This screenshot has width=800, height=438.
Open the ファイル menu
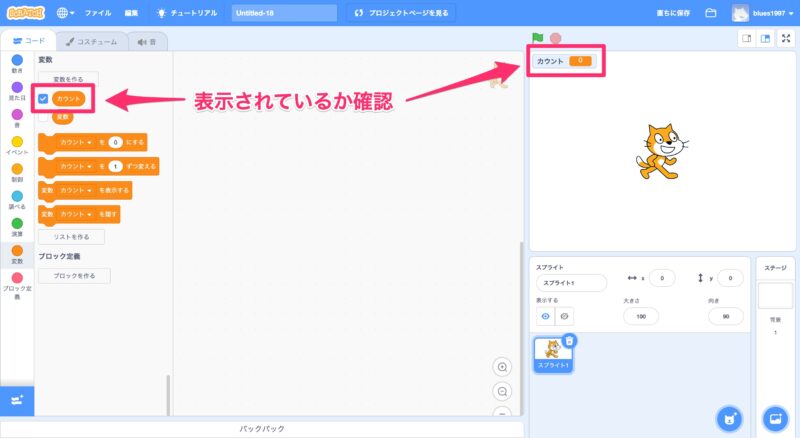click(98, 13)
